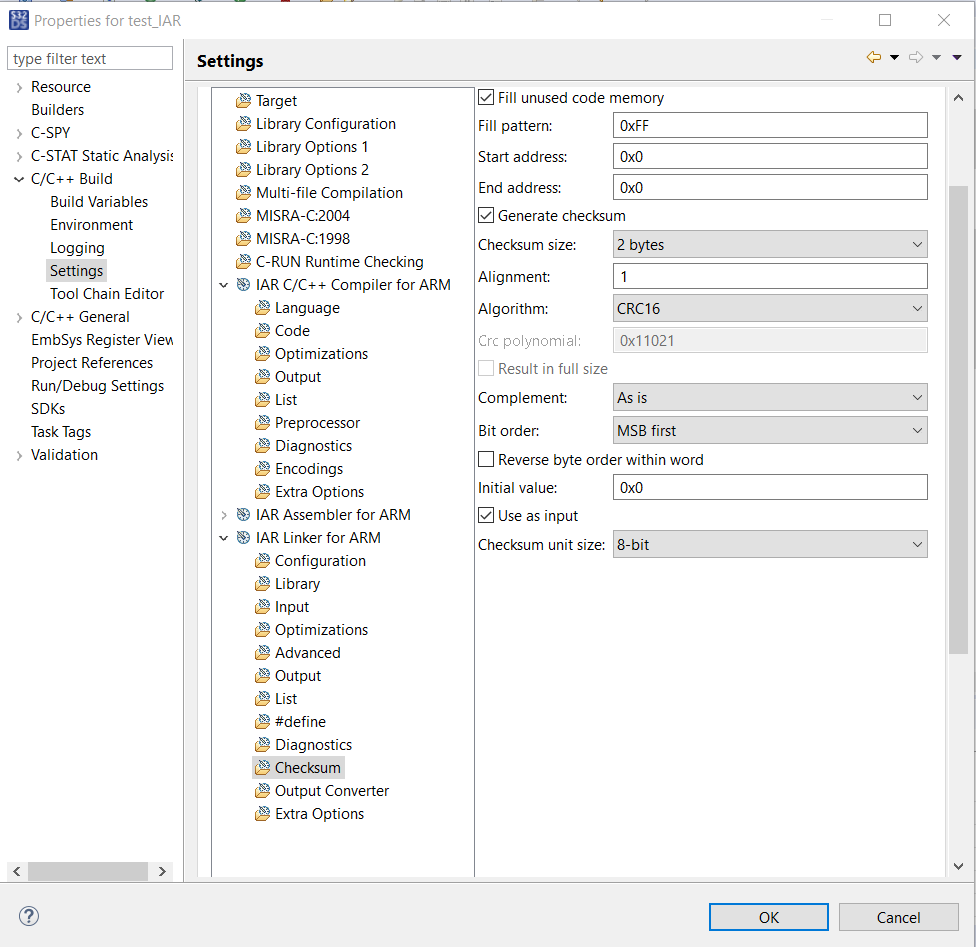This screenshot has height=947, width=976.
Task: Open the settings view menu arrow
Action: [x=957, y=57]
